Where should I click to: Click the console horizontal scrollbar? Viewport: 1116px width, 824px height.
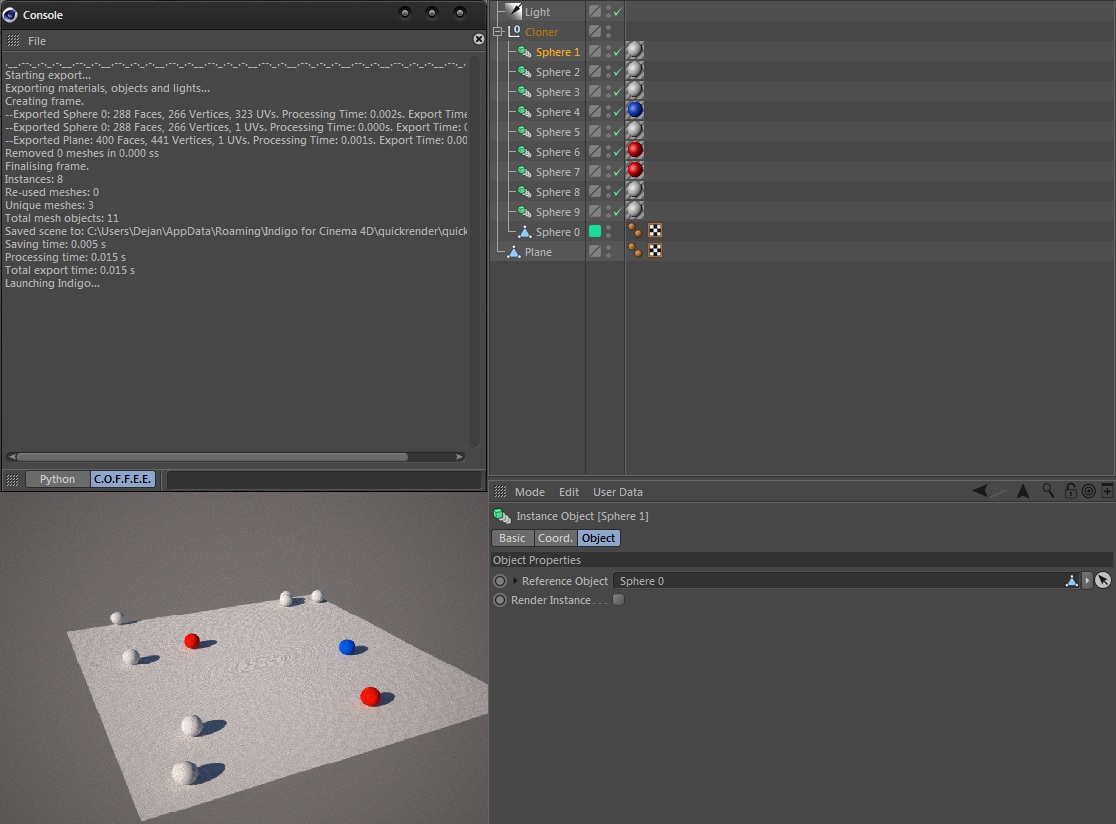coord(212,457)
